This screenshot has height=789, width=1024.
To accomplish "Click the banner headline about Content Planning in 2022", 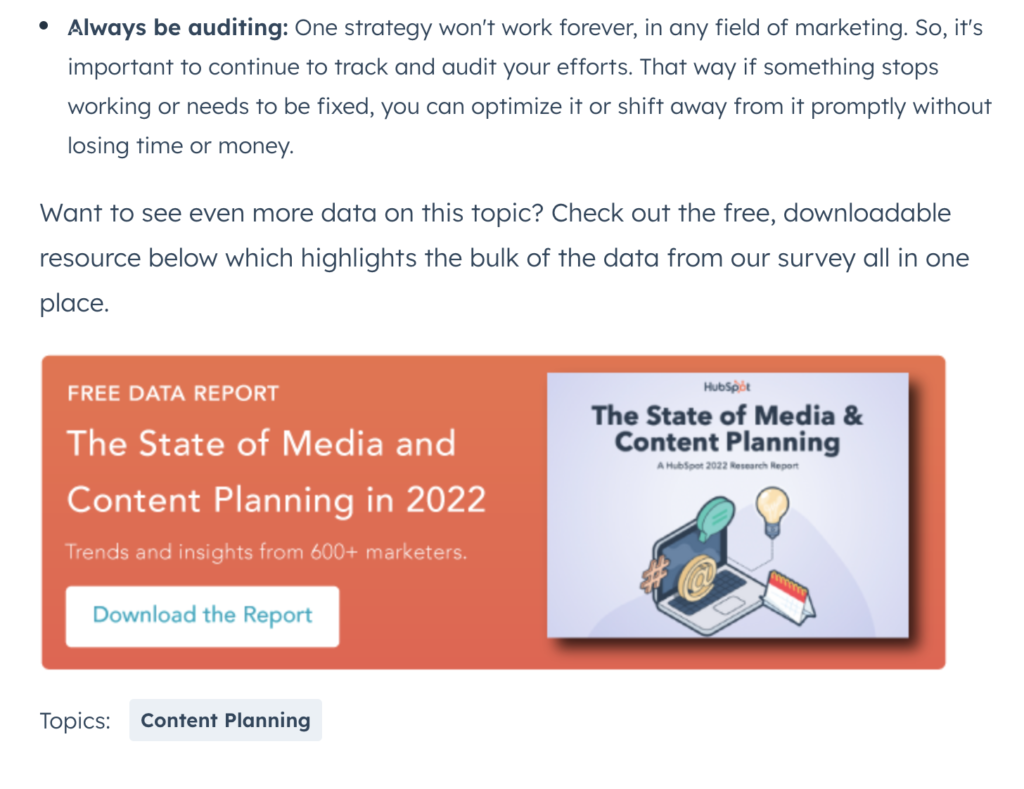I will point(276,472).
